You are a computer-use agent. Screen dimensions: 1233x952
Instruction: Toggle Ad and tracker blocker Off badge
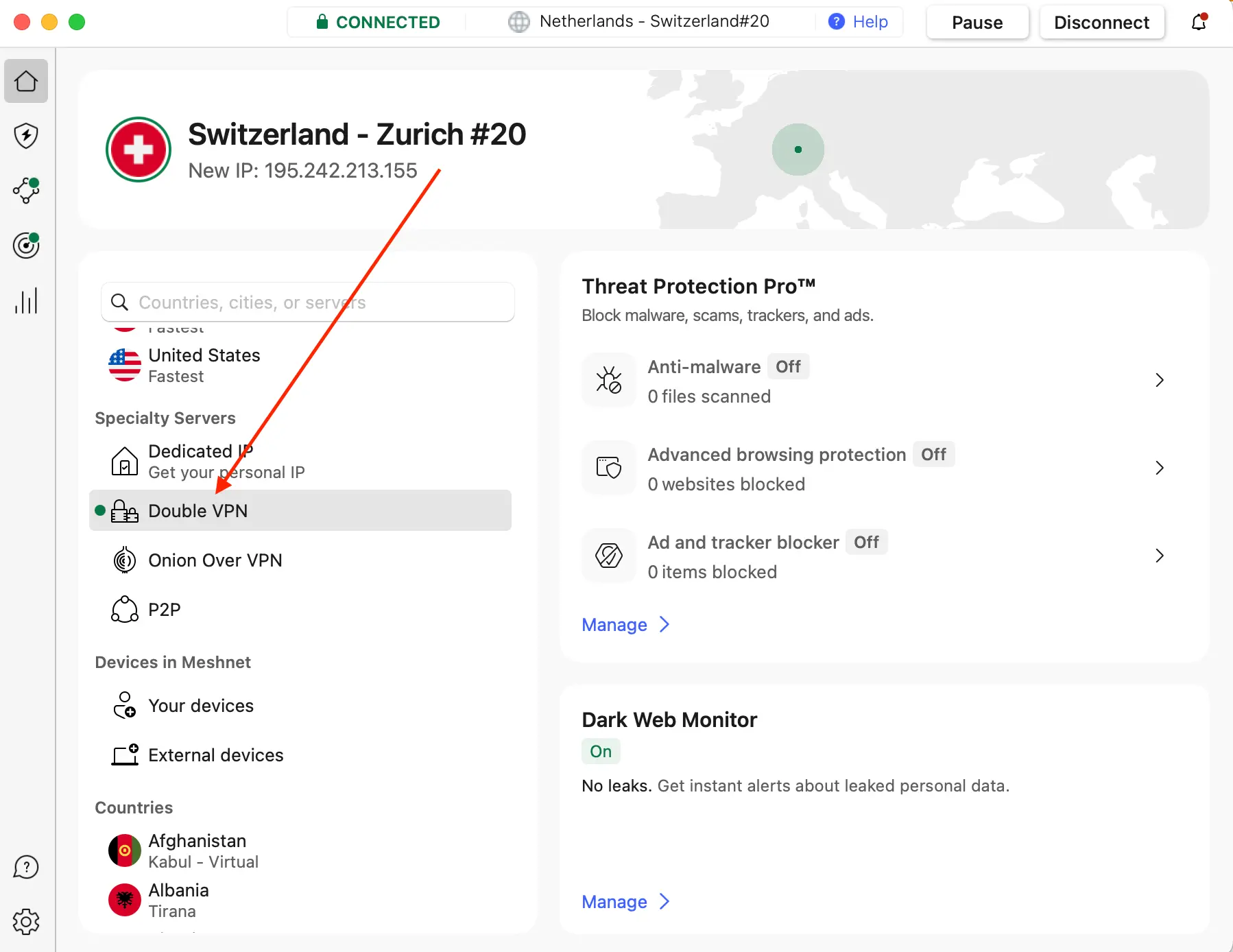tap(866, 543)
